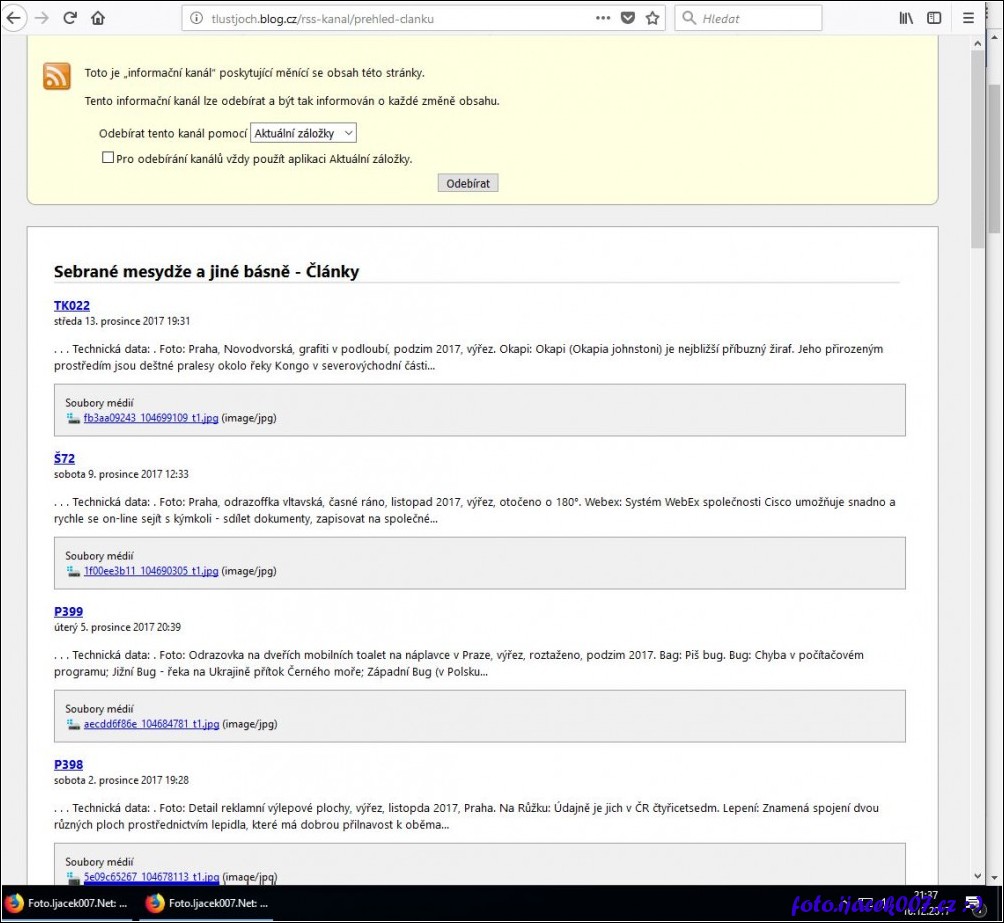Open the Firefox hamburger menu
The width and height of the screenshot is (1004, 923).
coord(968,18)
